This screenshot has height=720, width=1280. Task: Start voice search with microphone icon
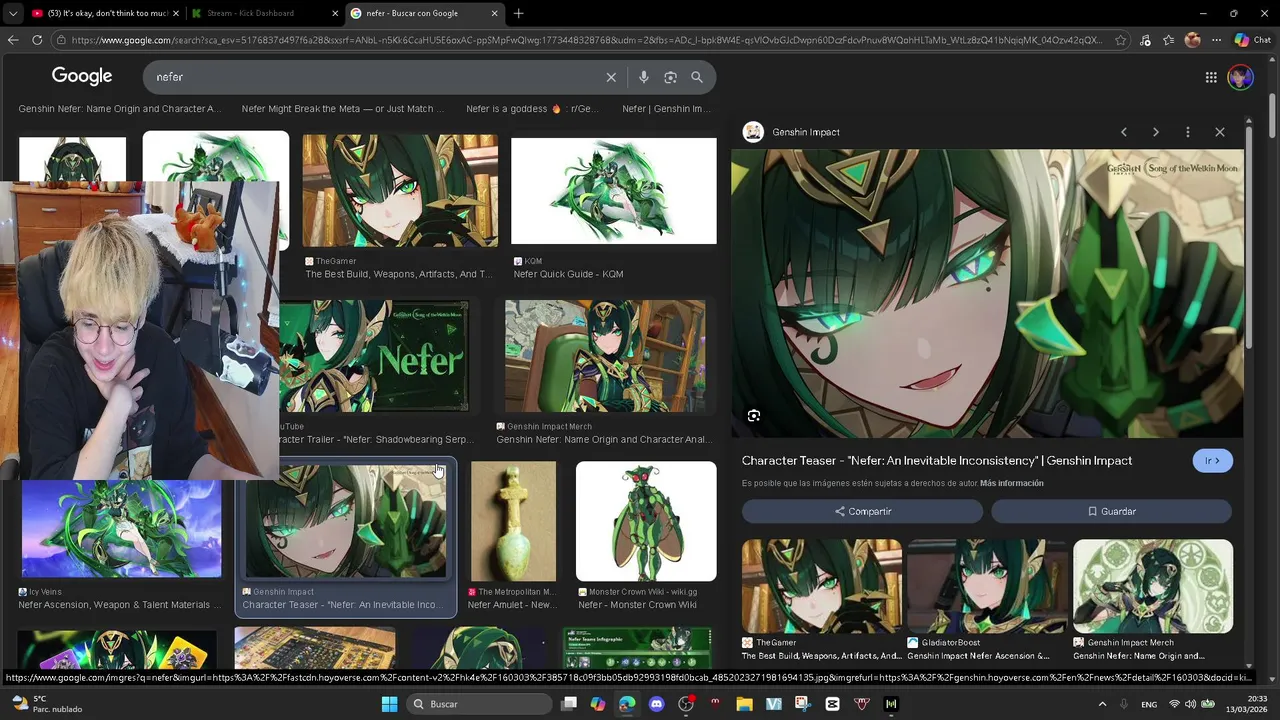(x=644, y=77)
